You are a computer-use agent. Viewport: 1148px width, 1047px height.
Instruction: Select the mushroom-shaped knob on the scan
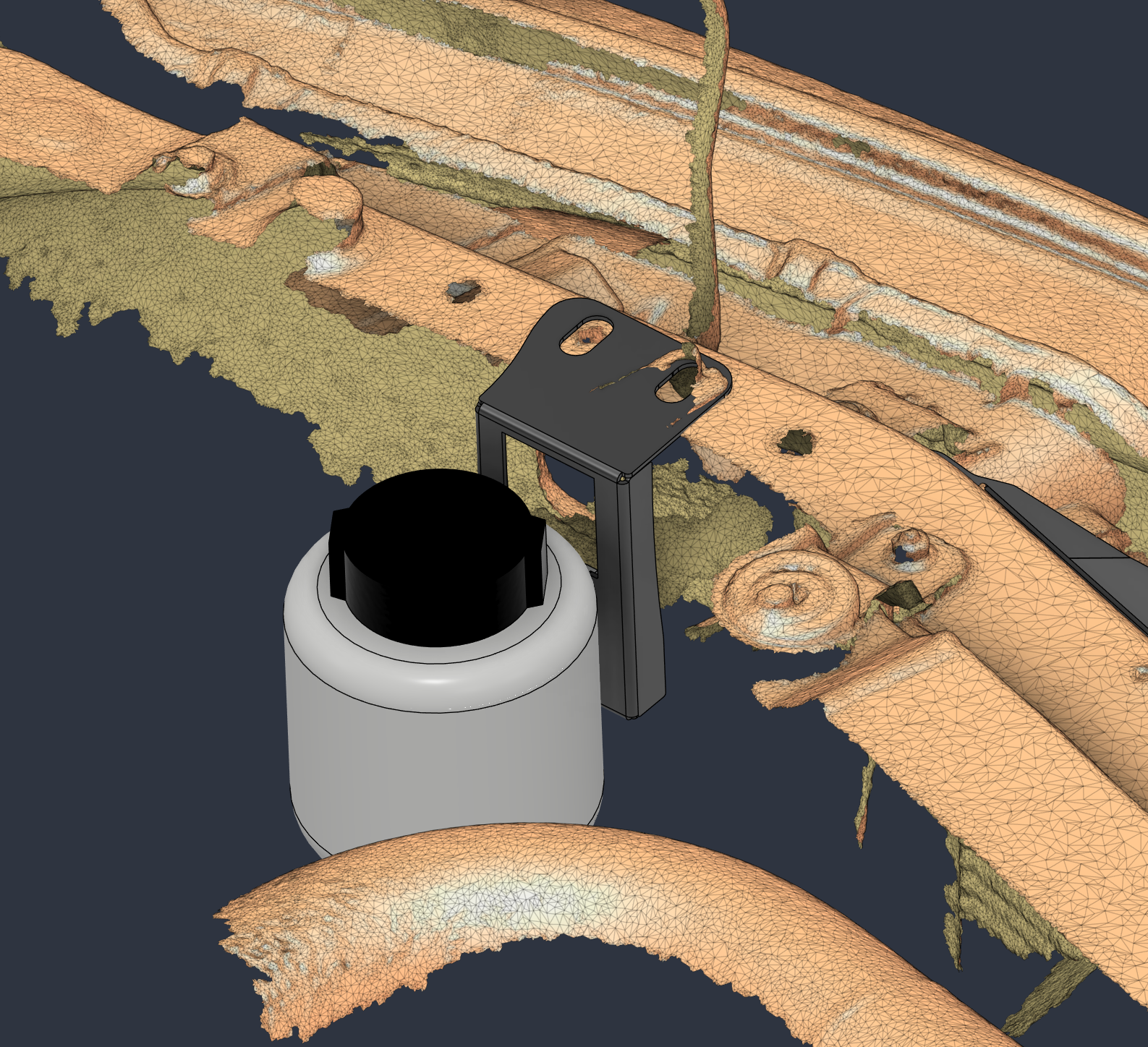(329, 199)
